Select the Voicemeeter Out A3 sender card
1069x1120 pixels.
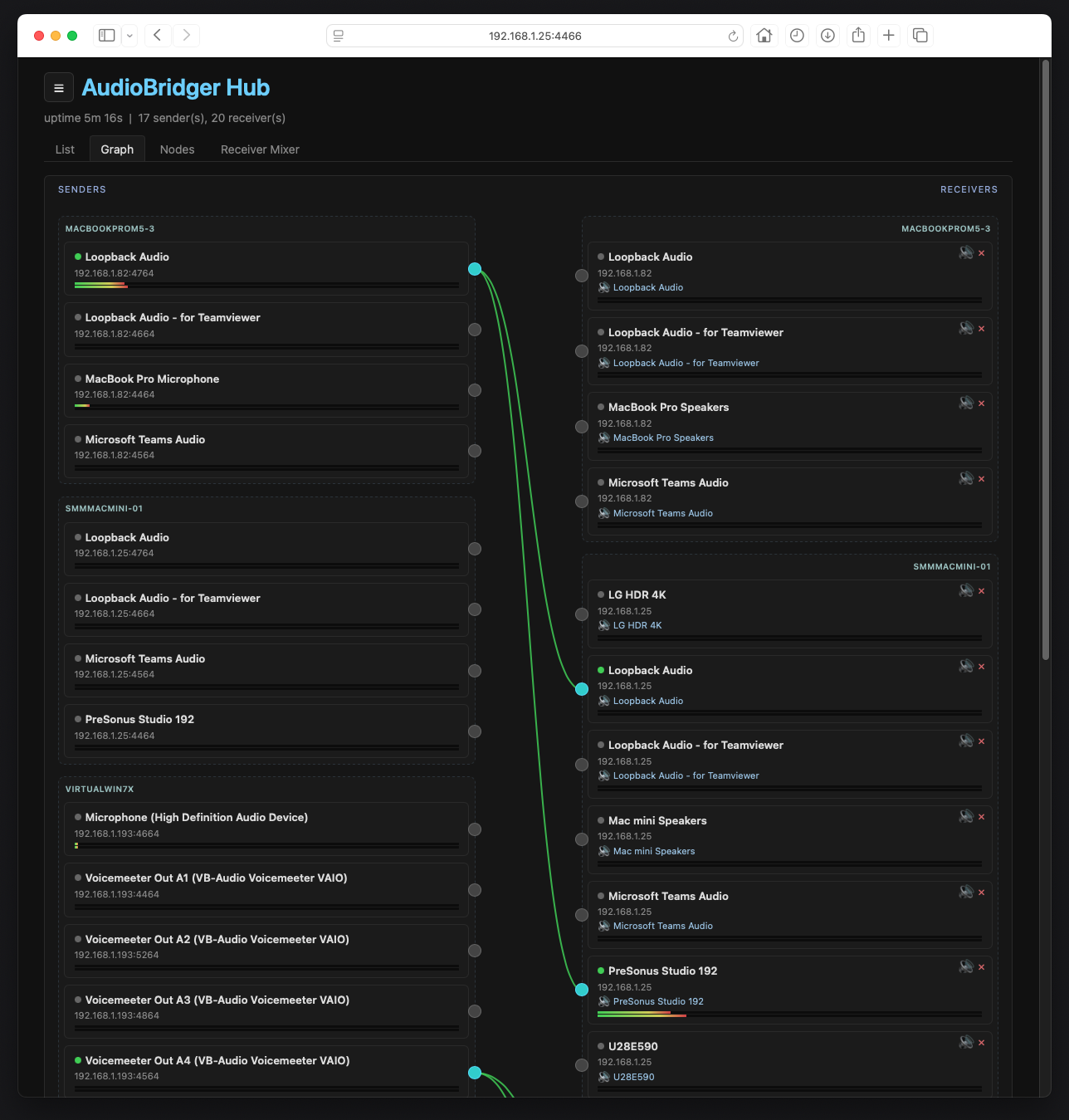(266, 1011)
